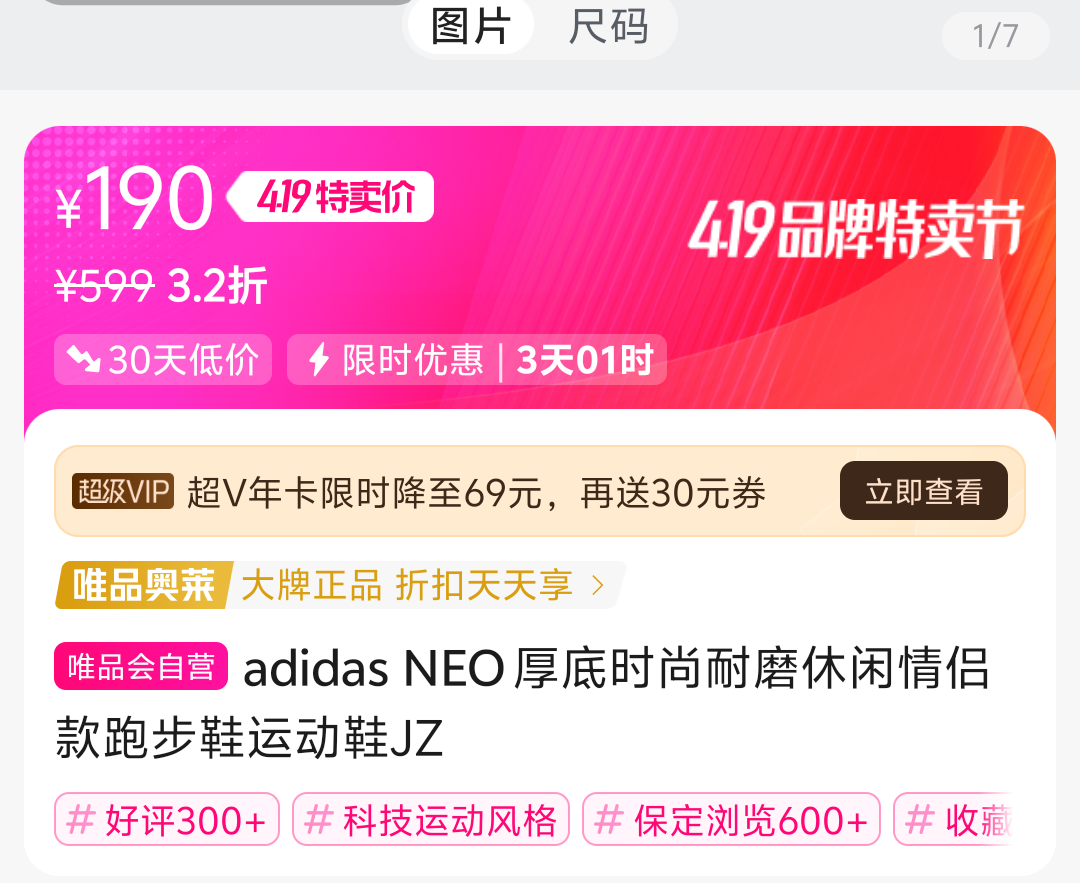Switch to the 尺码 tab
The image size is (1080, 883).
click(608, 26)
